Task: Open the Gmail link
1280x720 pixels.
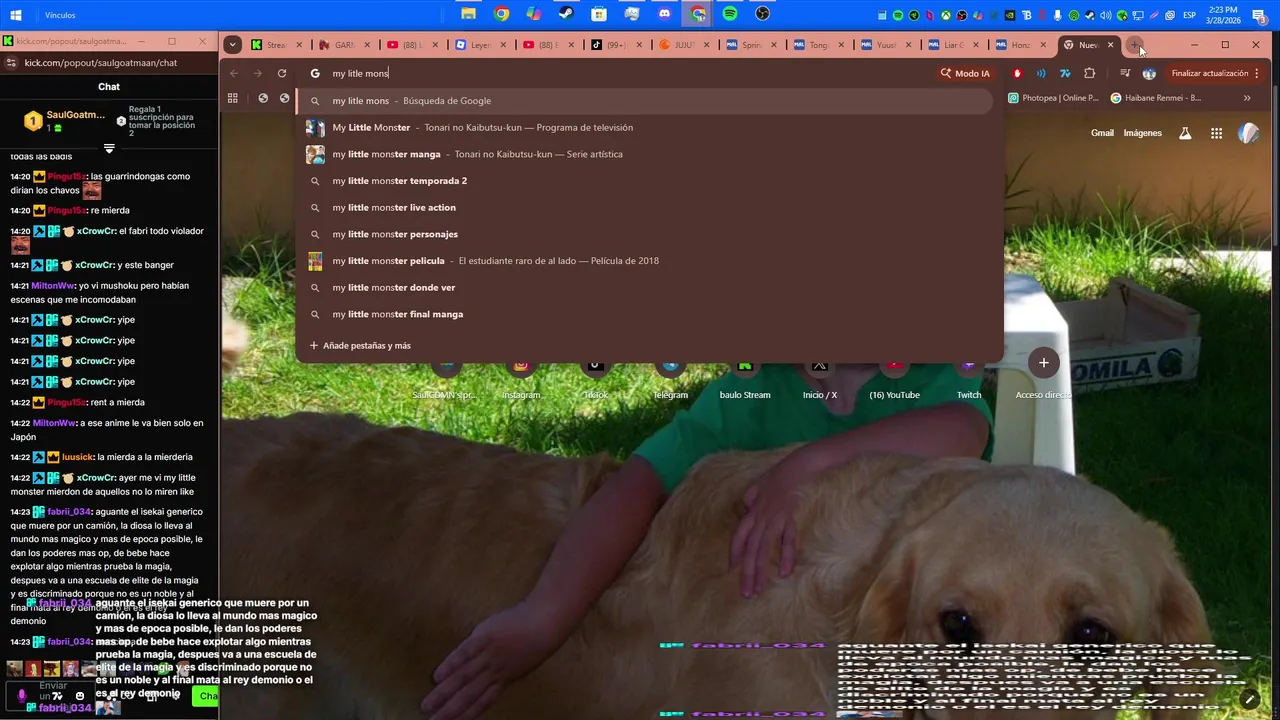Action: pyautogui.click(x=1102, y=133)
